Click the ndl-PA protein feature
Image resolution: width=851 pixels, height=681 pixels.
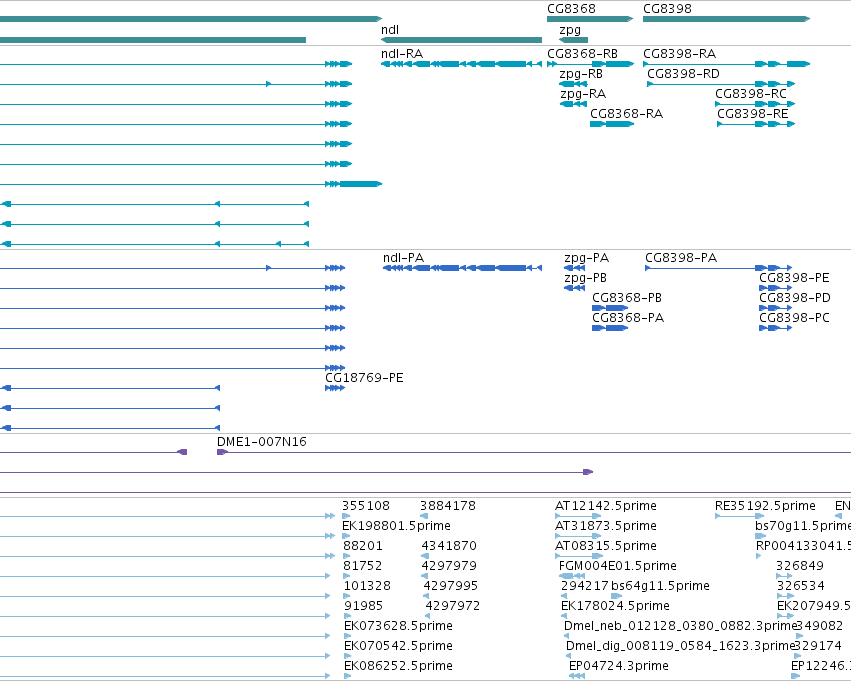click(x=462, y=268)
